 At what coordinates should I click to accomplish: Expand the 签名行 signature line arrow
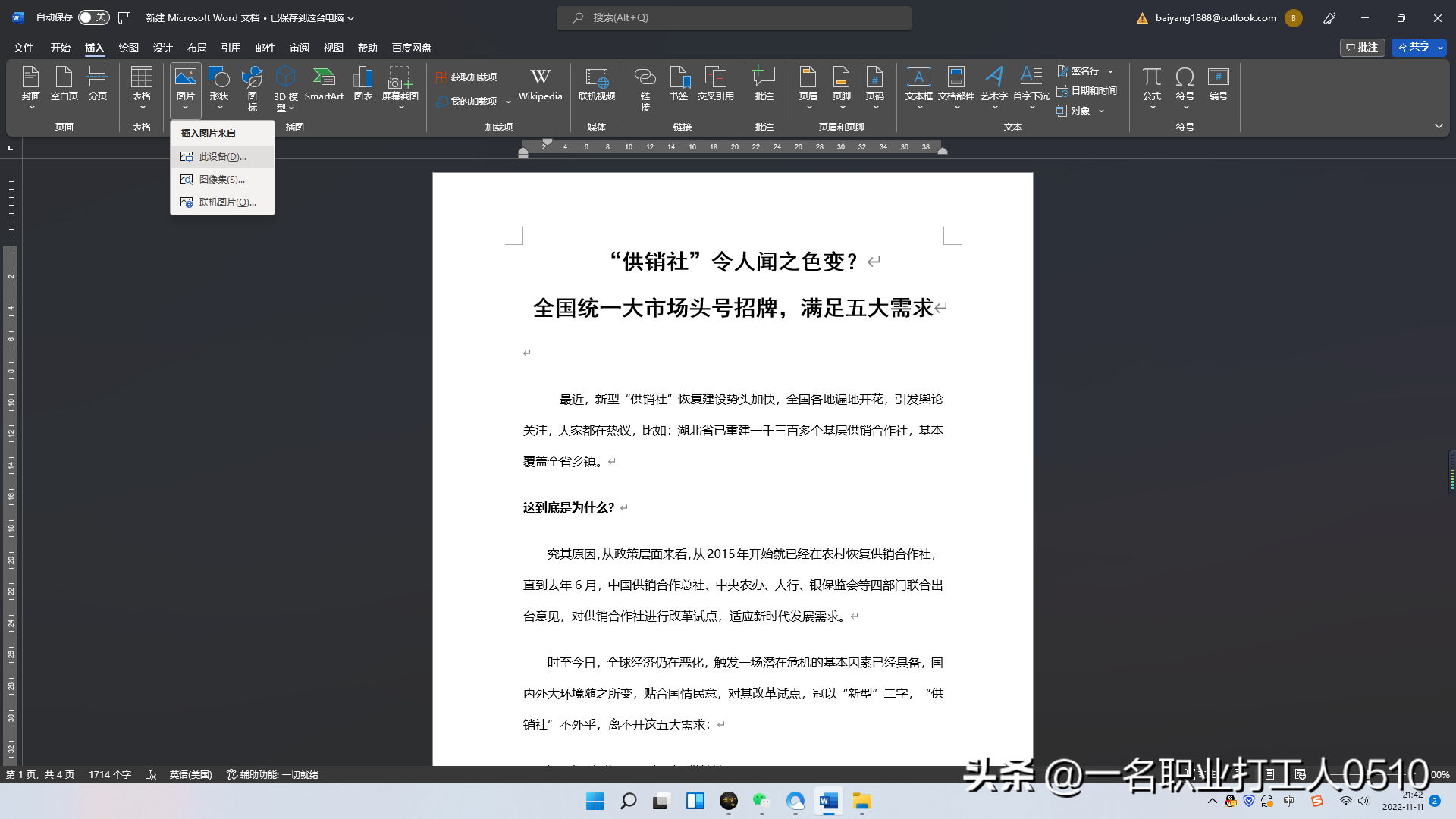coord(1111,71)
